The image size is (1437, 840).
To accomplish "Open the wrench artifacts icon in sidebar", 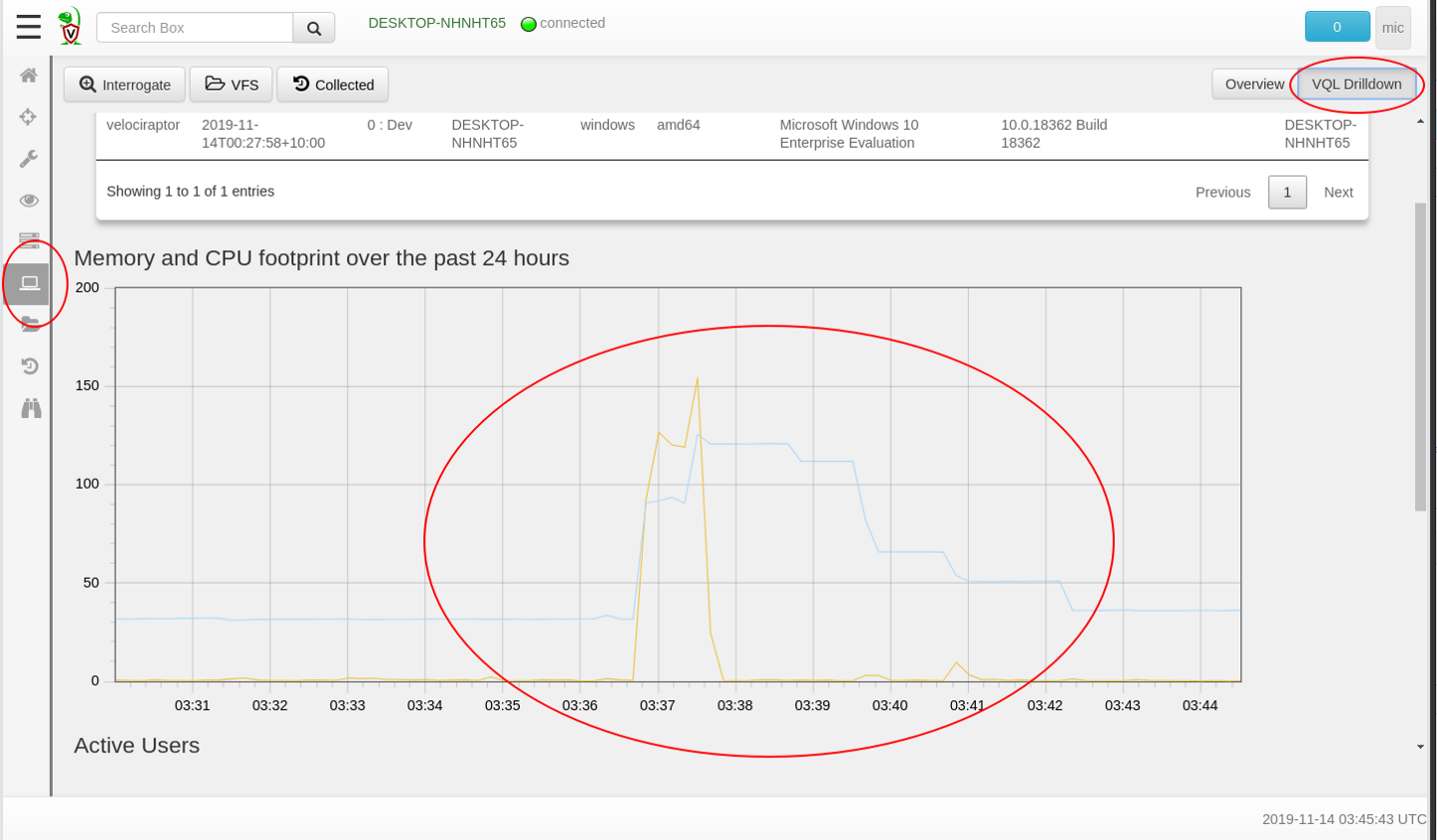I will [29, 159].
